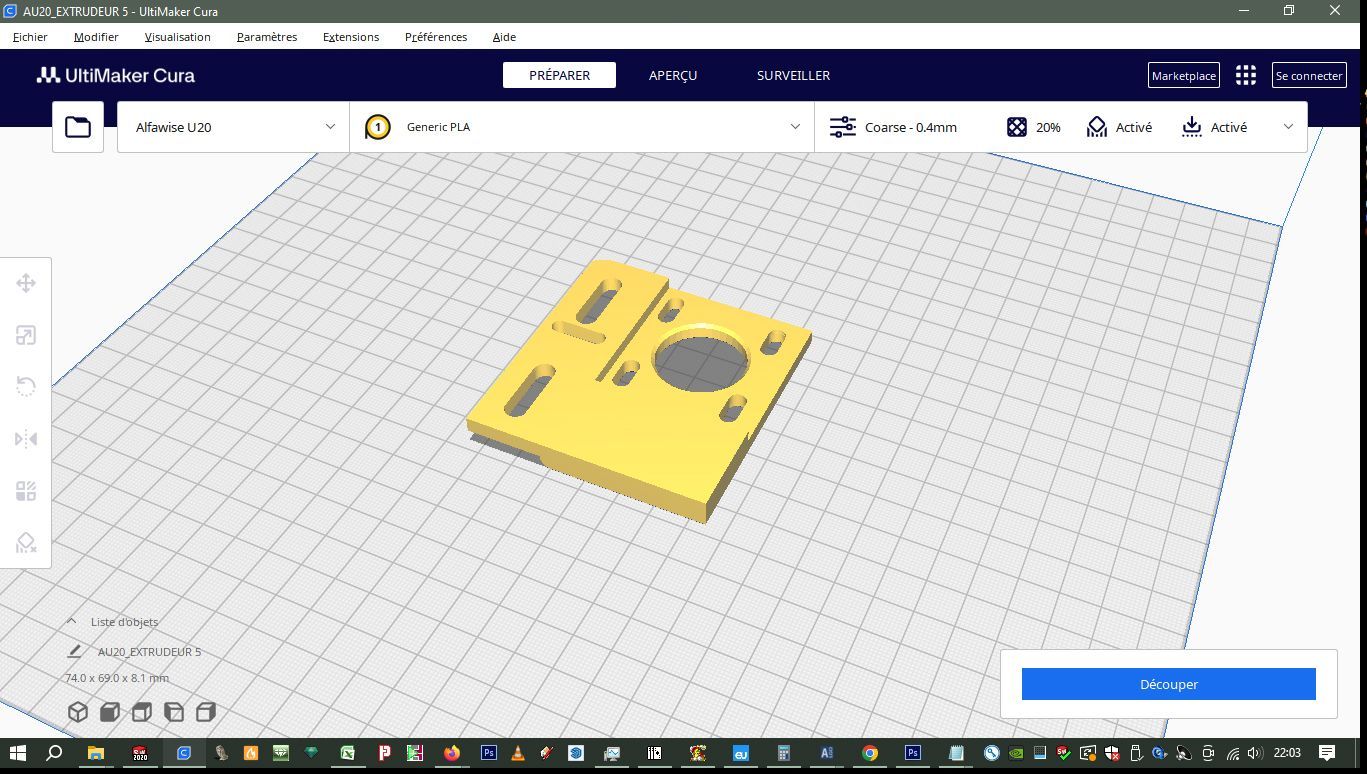Switch to the 3D perspective view cube icon
Image resolution: width=1367 pixels, height=774 pixels.
tap(78, 712)
